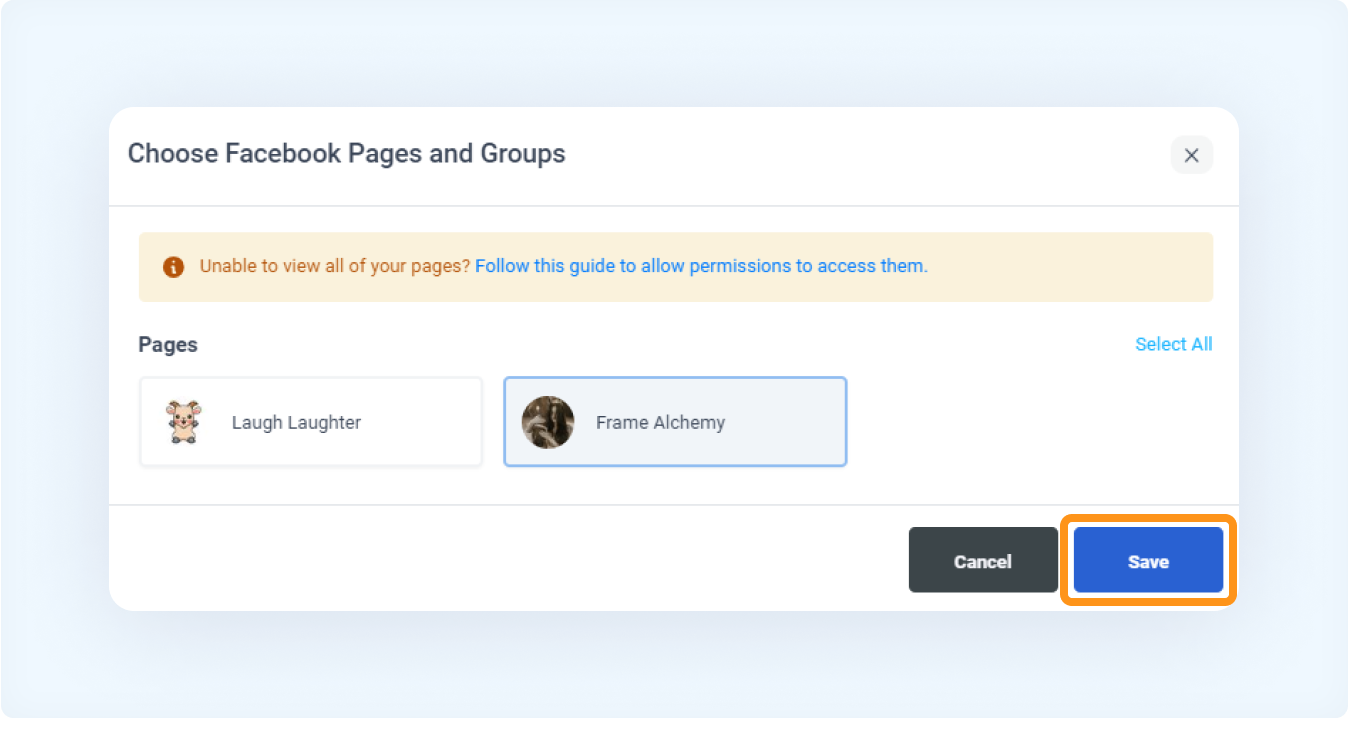Click the Laugh Laughter page name text

[x=296, y=422]
